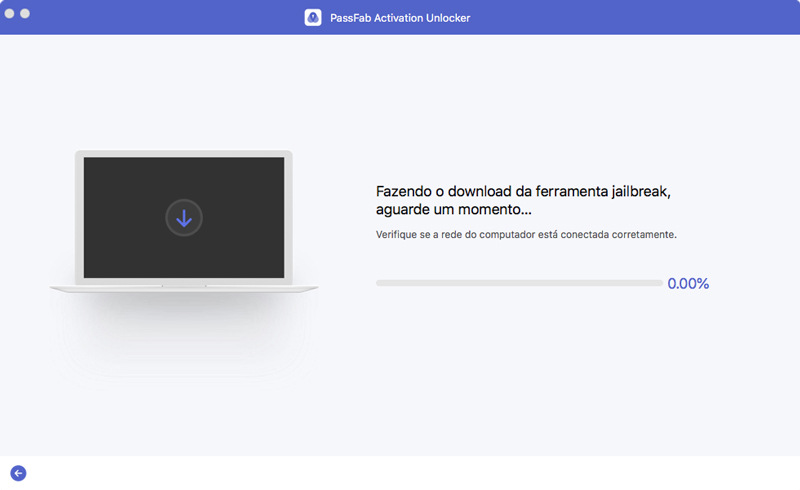Click the first gray window control dot

coord(9,14)
